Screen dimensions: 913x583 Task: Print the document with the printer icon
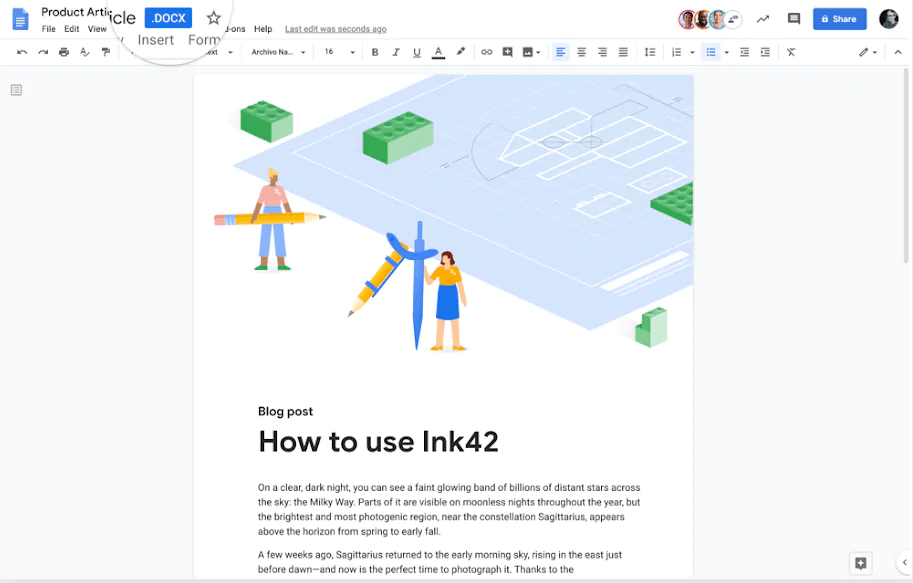64,52
